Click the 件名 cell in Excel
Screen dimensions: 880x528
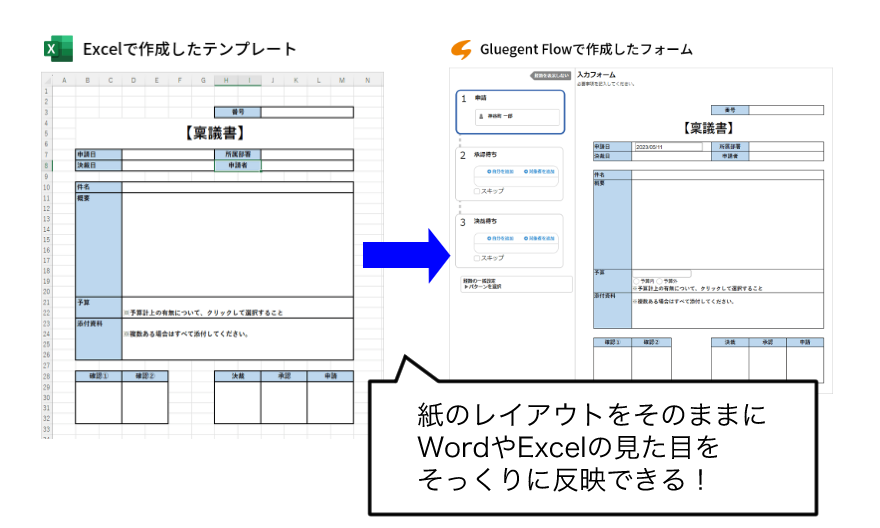(99, 187)
